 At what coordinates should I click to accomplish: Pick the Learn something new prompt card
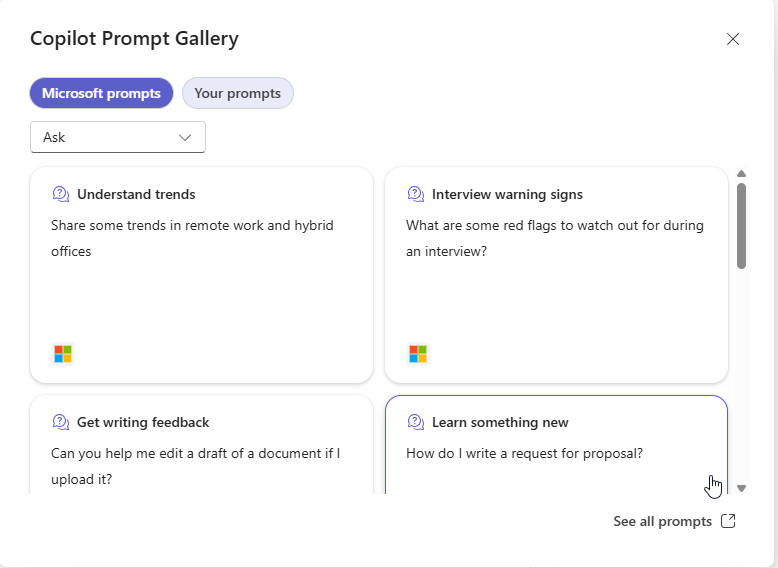coord(556,444)
